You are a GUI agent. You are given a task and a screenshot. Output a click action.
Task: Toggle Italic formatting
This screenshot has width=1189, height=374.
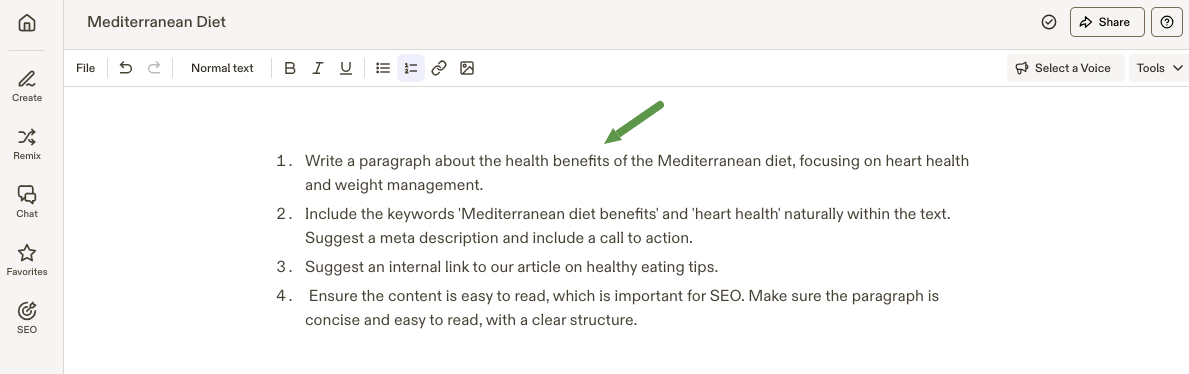(x=318, y=68)
